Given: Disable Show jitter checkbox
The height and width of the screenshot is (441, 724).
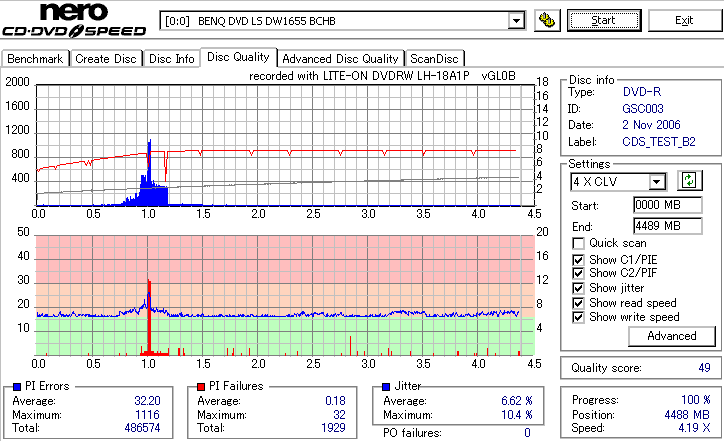Looking at the screenshot, I should (x=578, y=288).
